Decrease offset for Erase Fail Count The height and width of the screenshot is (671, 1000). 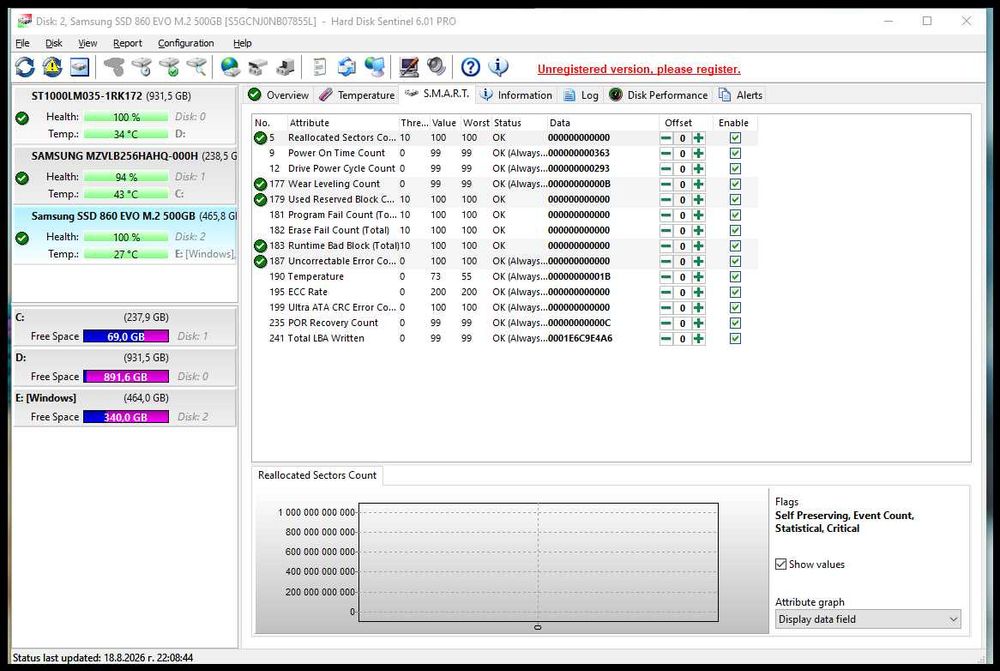pyautogui.click(x=666, y=230)
